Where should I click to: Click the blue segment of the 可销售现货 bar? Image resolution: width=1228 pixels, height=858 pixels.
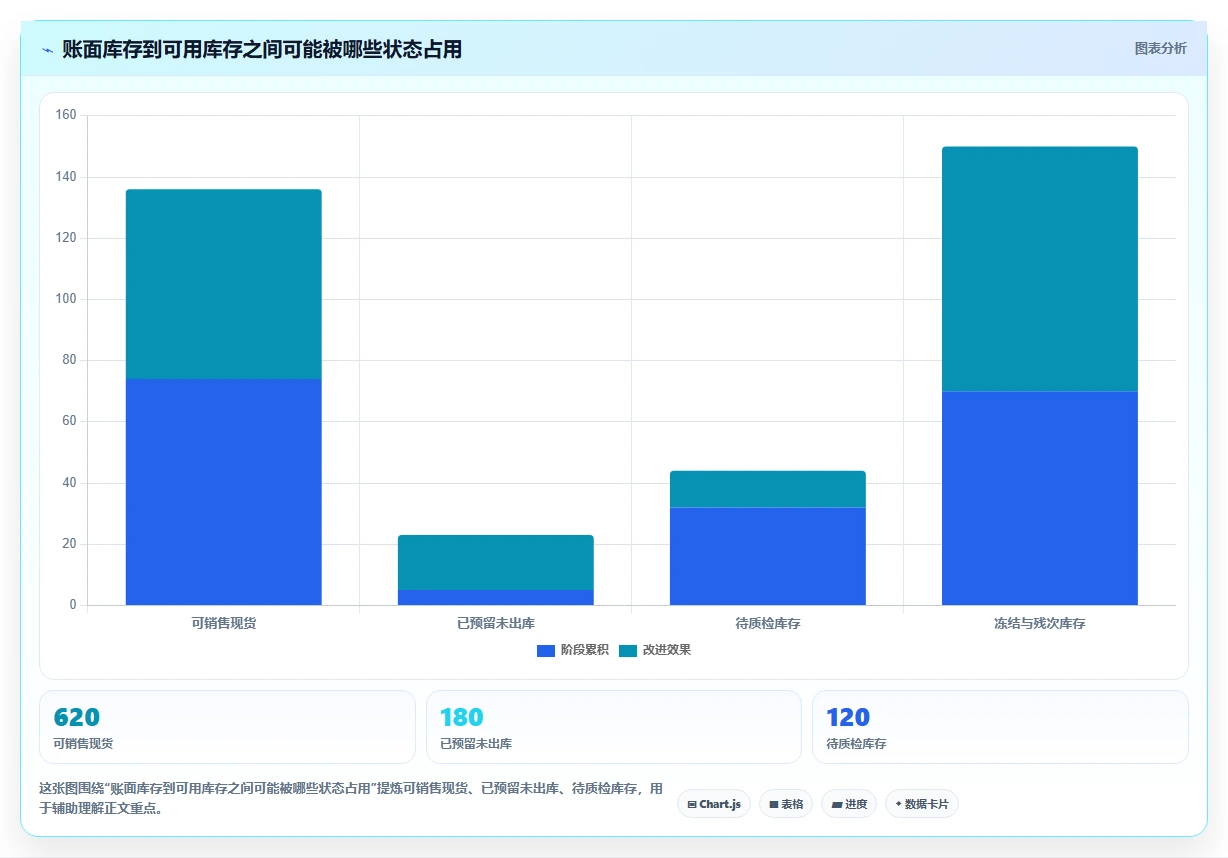(x=224, y=492)
